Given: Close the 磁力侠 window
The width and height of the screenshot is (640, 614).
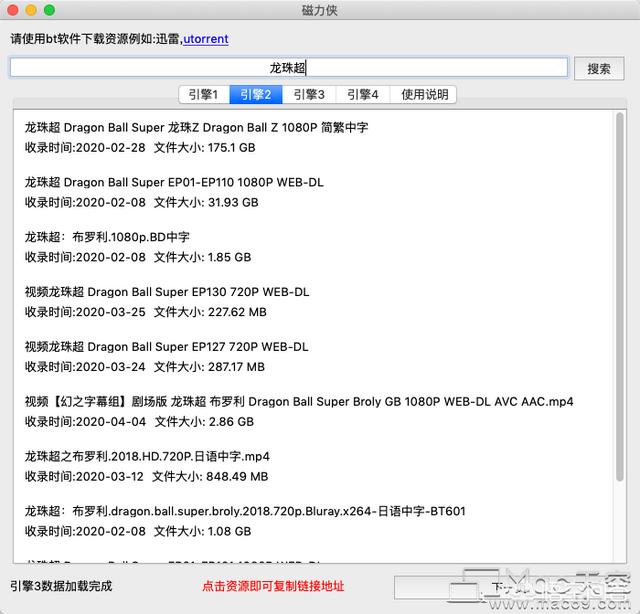Looking at the screenshot, I should click(13, 10).
